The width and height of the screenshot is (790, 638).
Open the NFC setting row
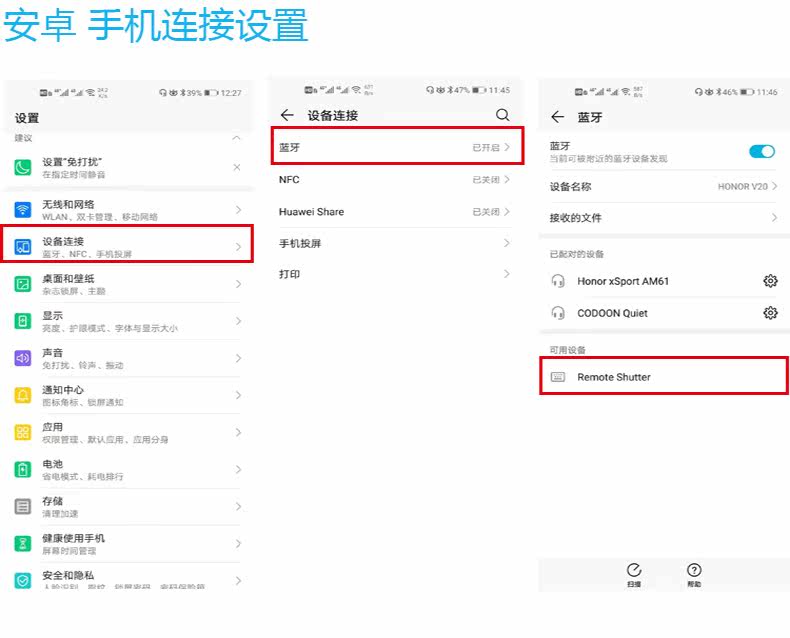tap(394, 180)
